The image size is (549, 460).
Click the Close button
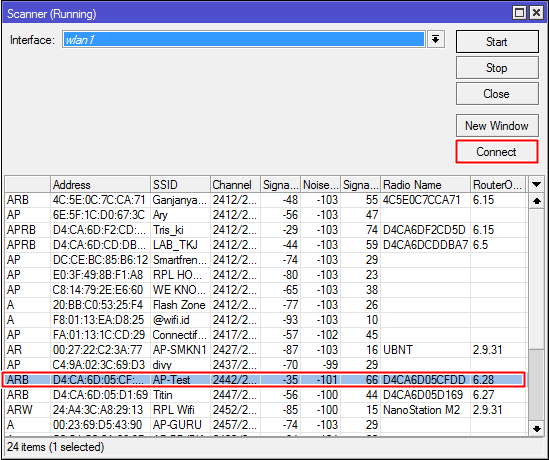[497, 93]
